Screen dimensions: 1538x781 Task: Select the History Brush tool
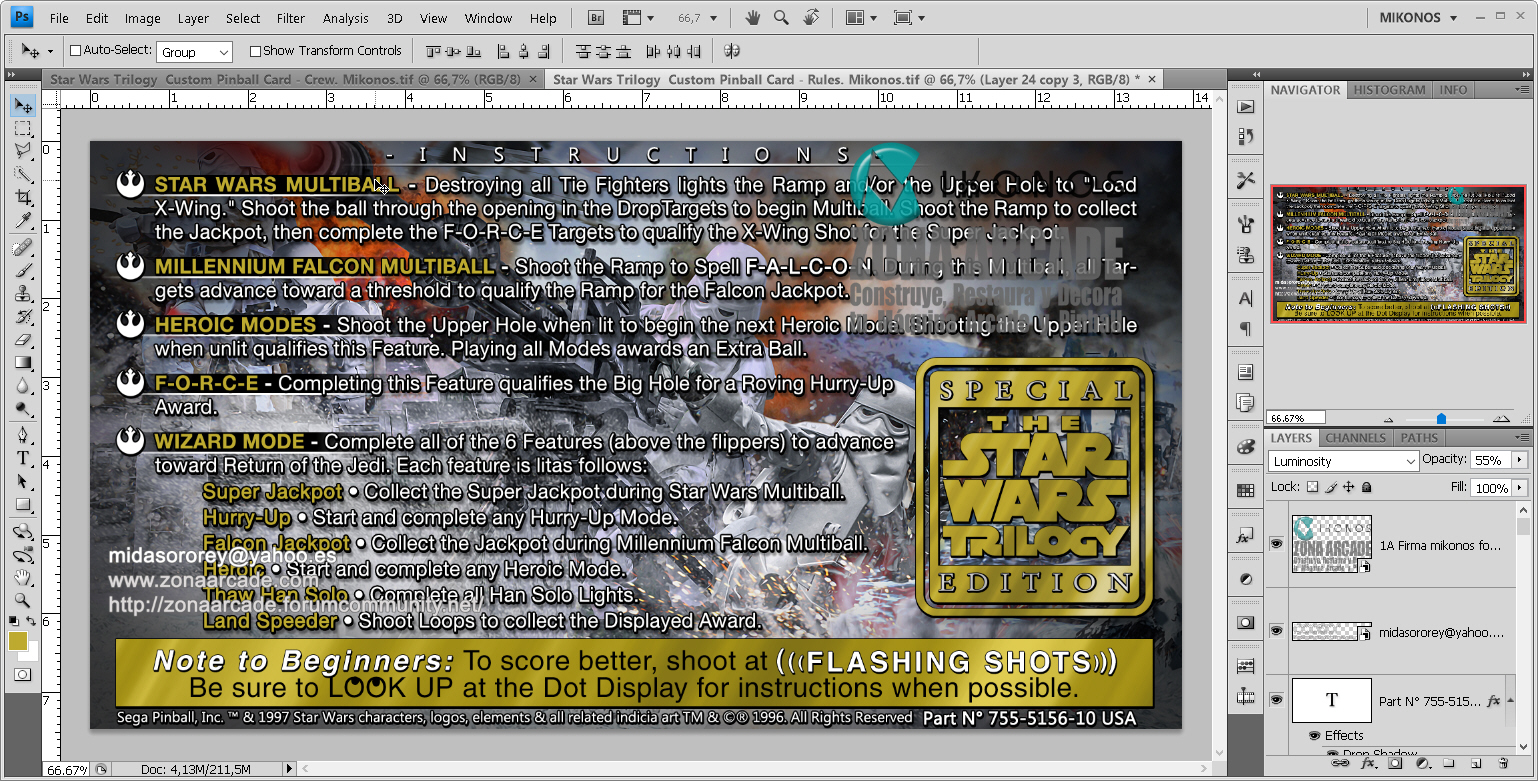pos(23,317)
